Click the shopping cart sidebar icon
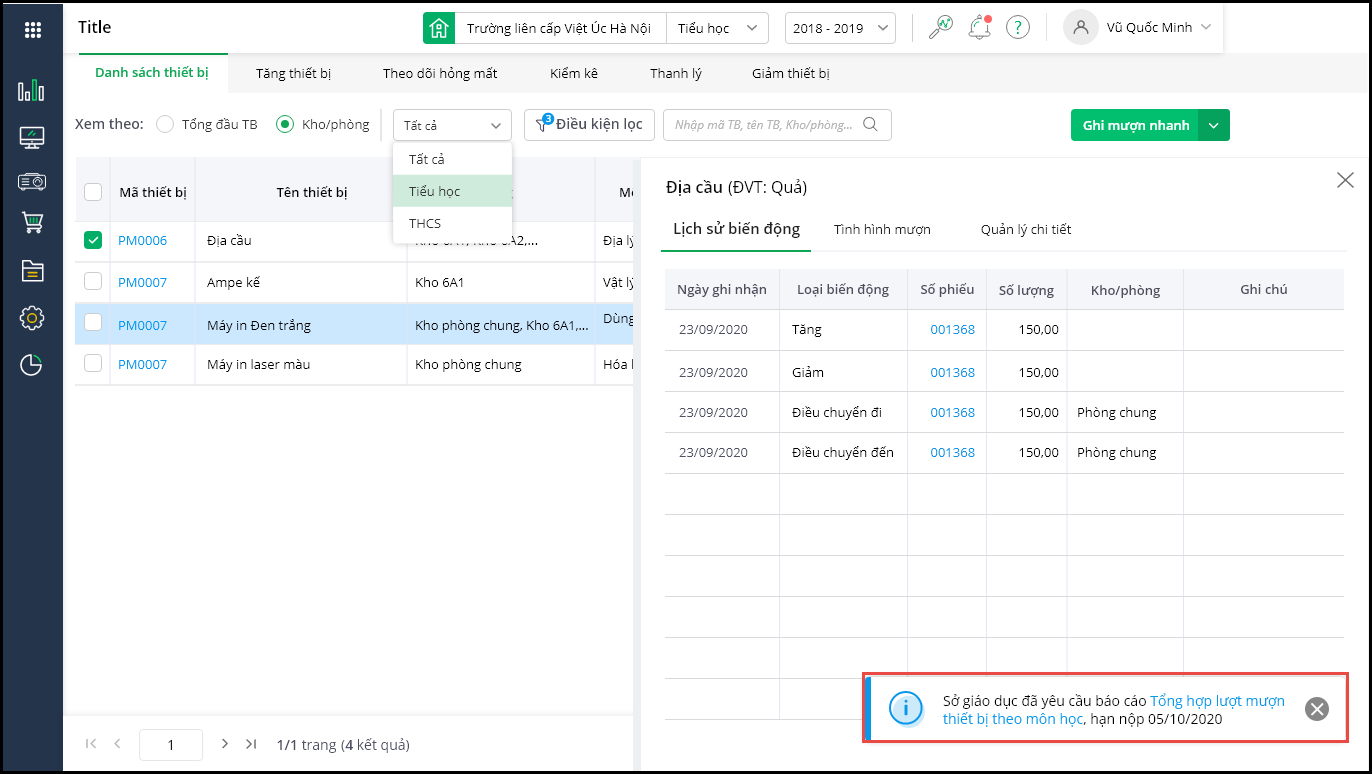Image resolution: width=1372 pixels, height=774 pixels. [x=32, y=223]
